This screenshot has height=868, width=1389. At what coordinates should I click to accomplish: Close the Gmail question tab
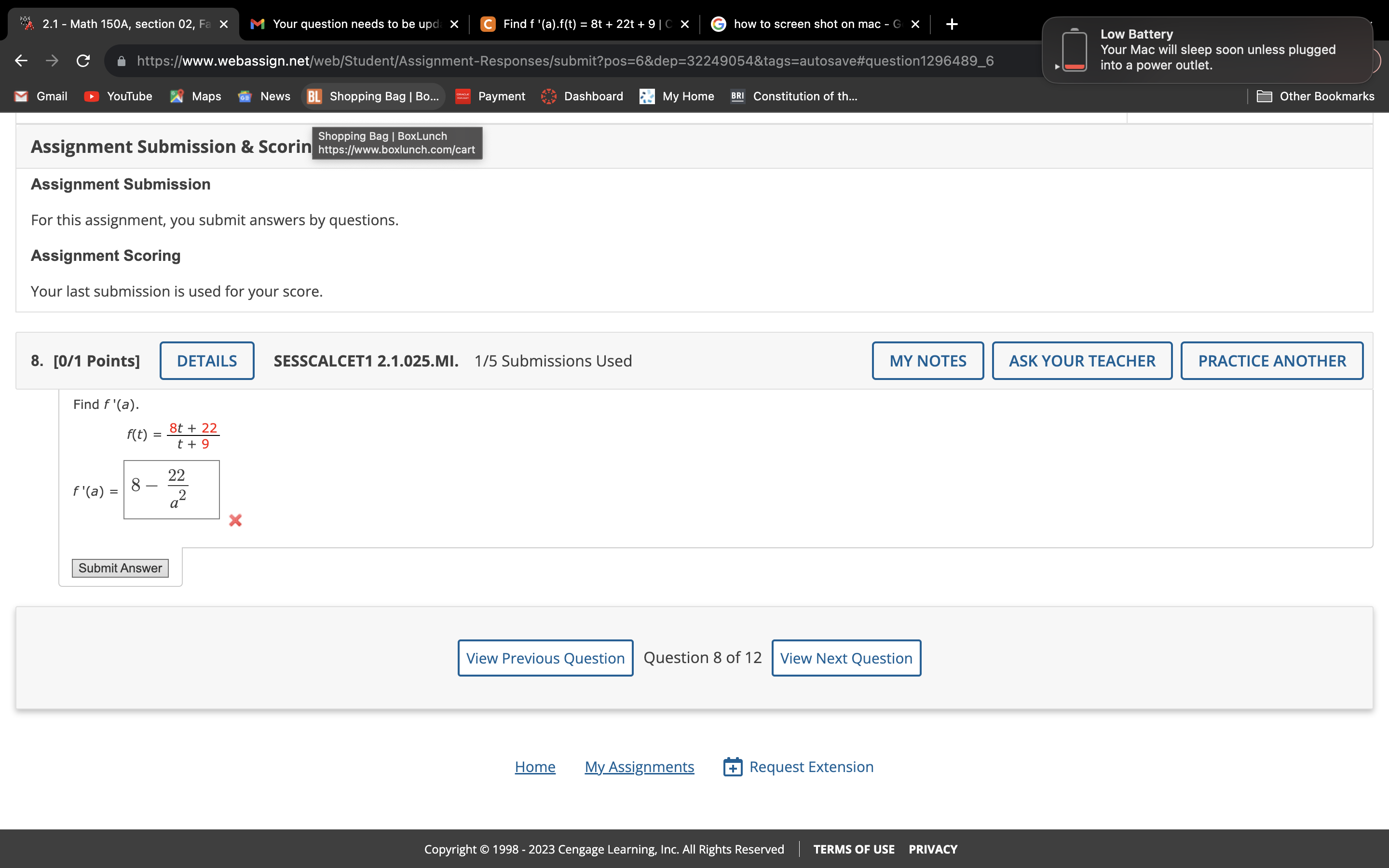(x=454, y=24)
